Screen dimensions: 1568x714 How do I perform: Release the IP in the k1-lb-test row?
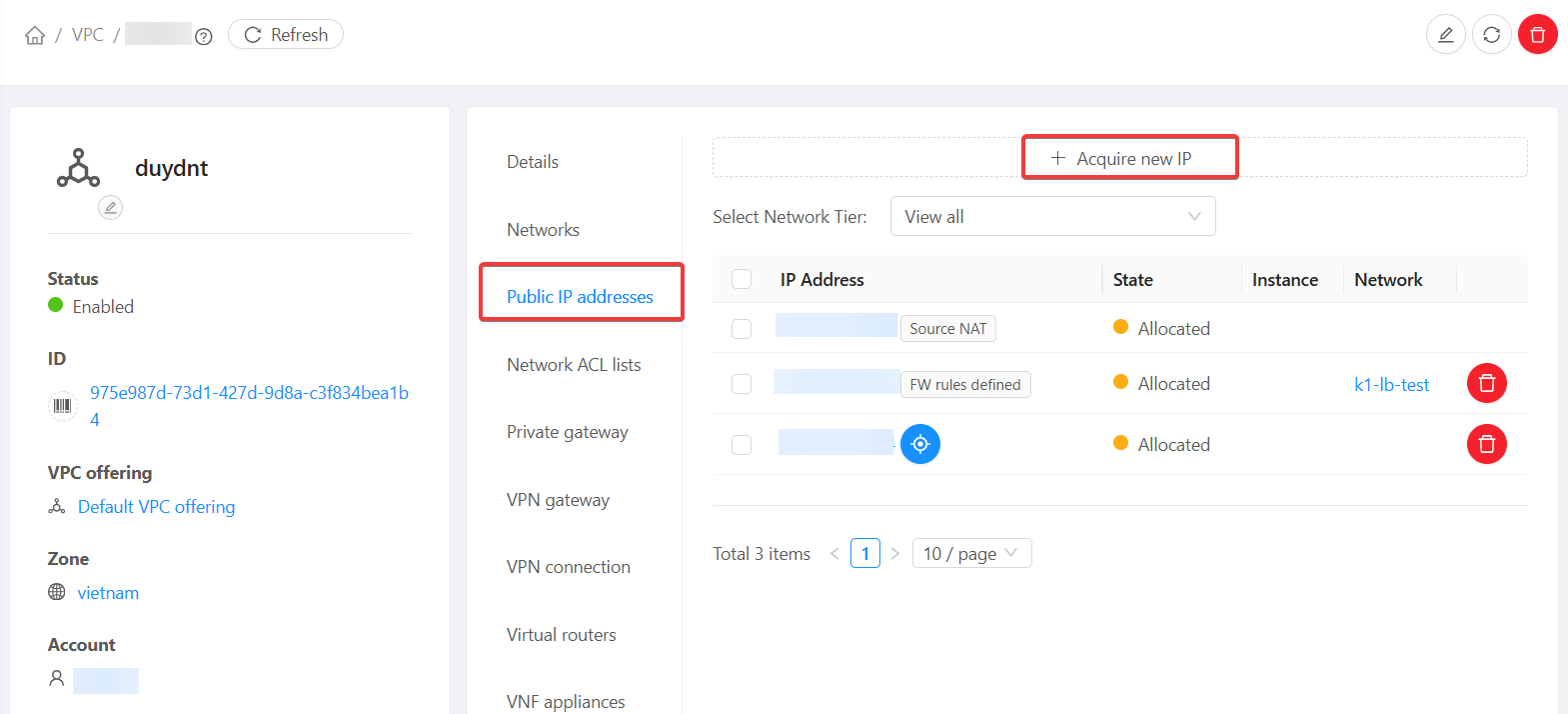click(1486, 383)
